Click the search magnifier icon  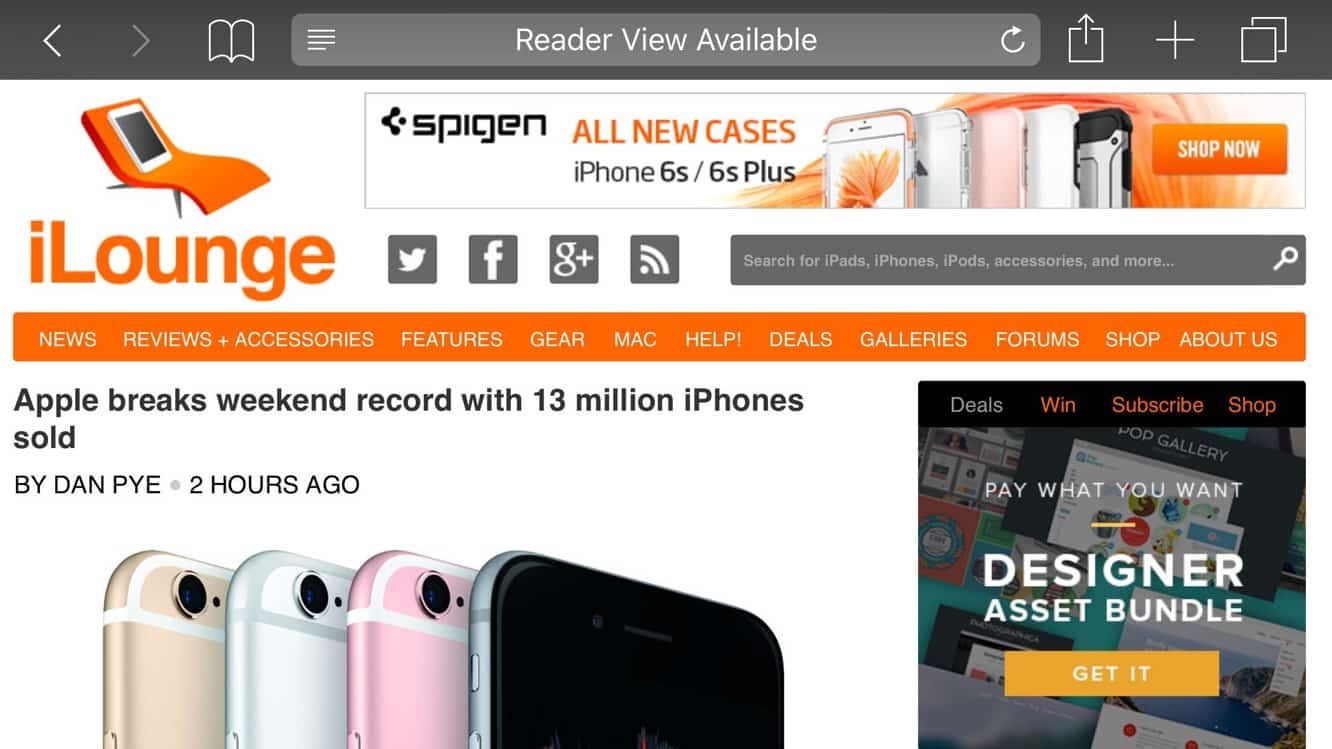coord(1285,260)
